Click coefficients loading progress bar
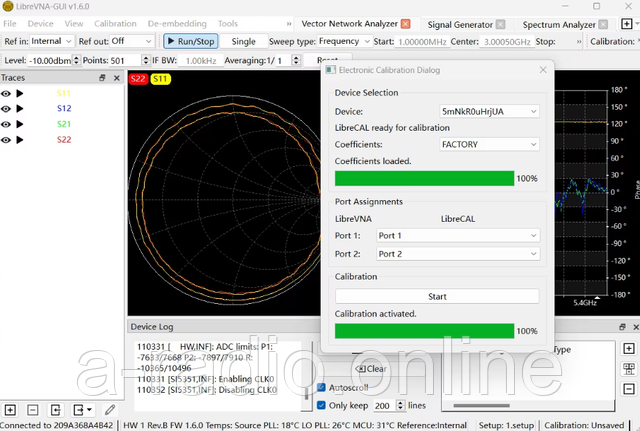Screen dimensions: 640x431 (x=424, y=178)
